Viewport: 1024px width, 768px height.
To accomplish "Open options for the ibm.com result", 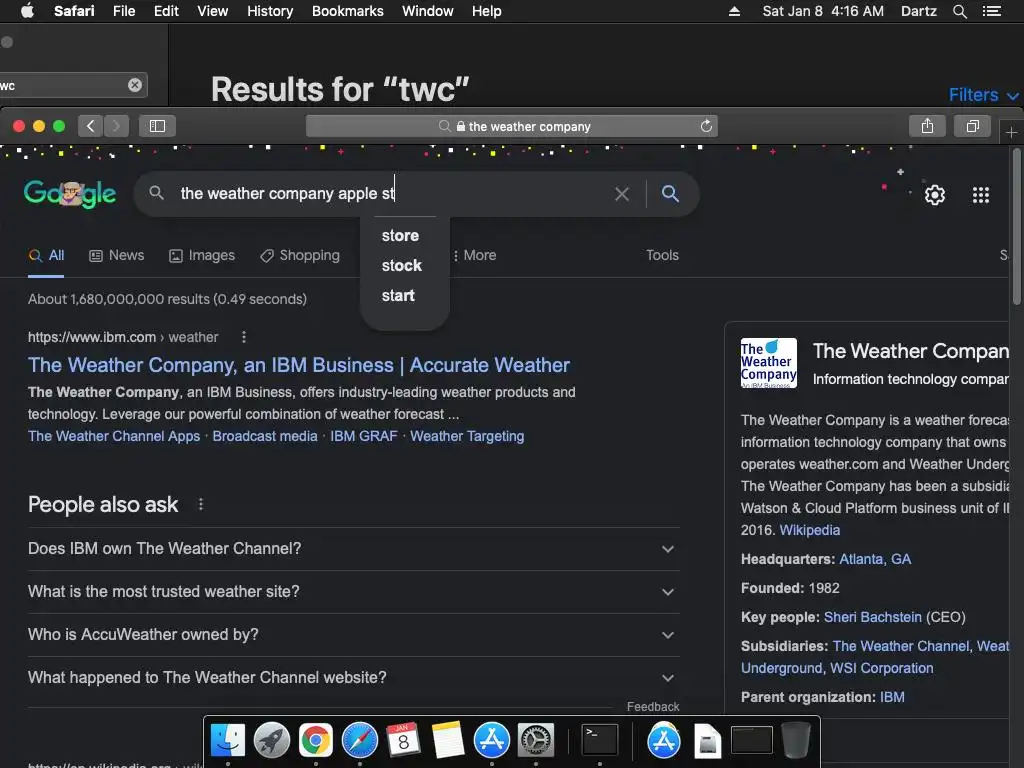I will (x=244, y=337).
